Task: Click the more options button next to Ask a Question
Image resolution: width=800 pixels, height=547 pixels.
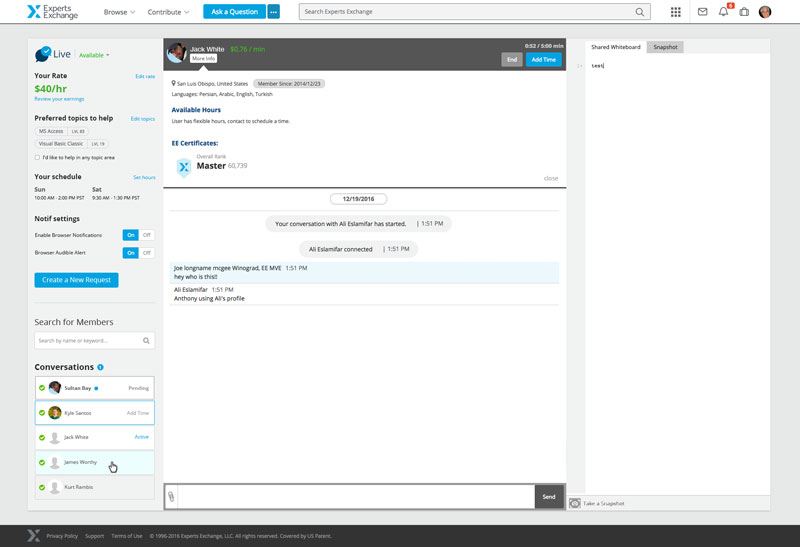Action: 274,12
